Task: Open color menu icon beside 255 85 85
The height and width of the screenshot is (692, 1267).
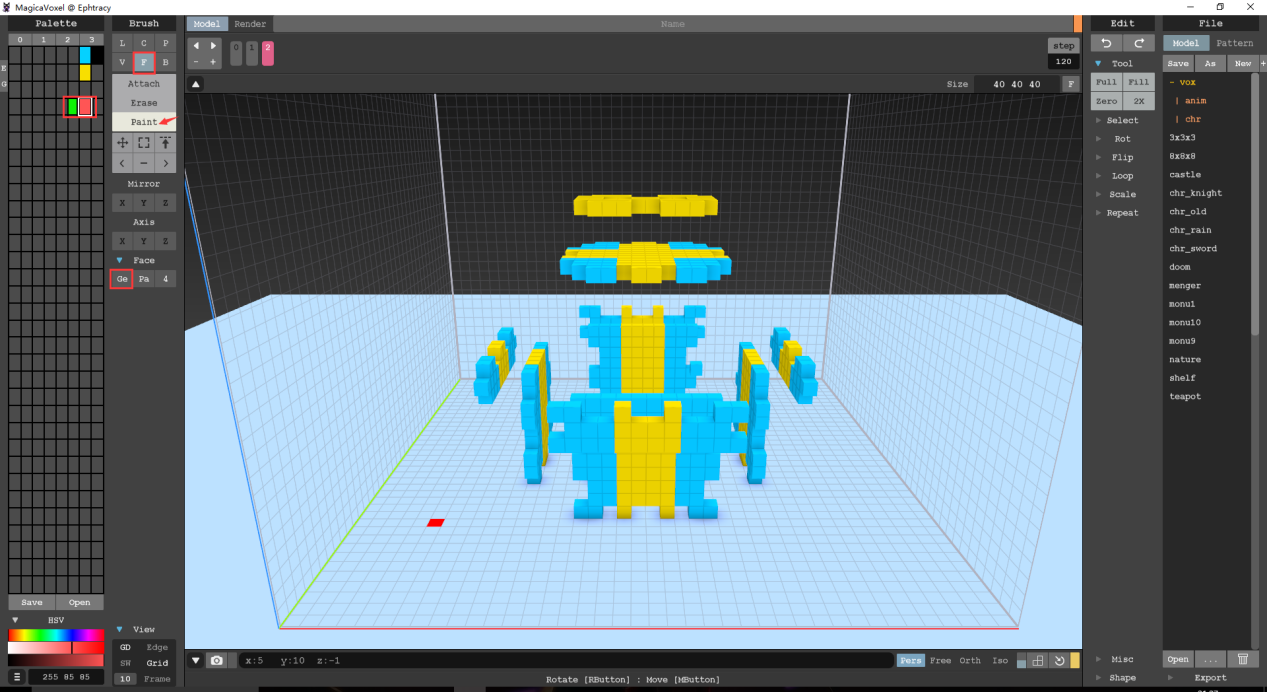Action: pos(17,677)
